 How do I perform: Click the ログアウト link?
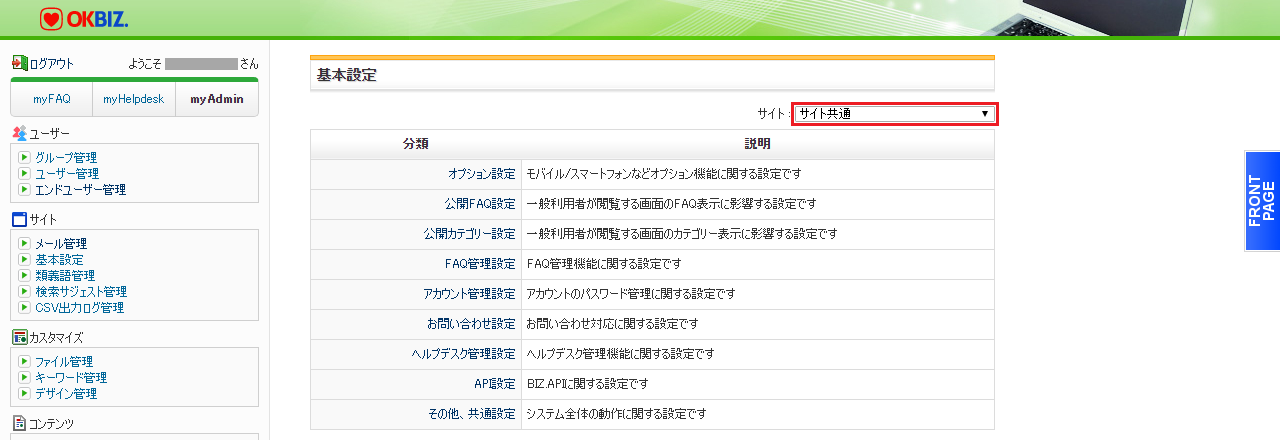[x=51, y=63]
